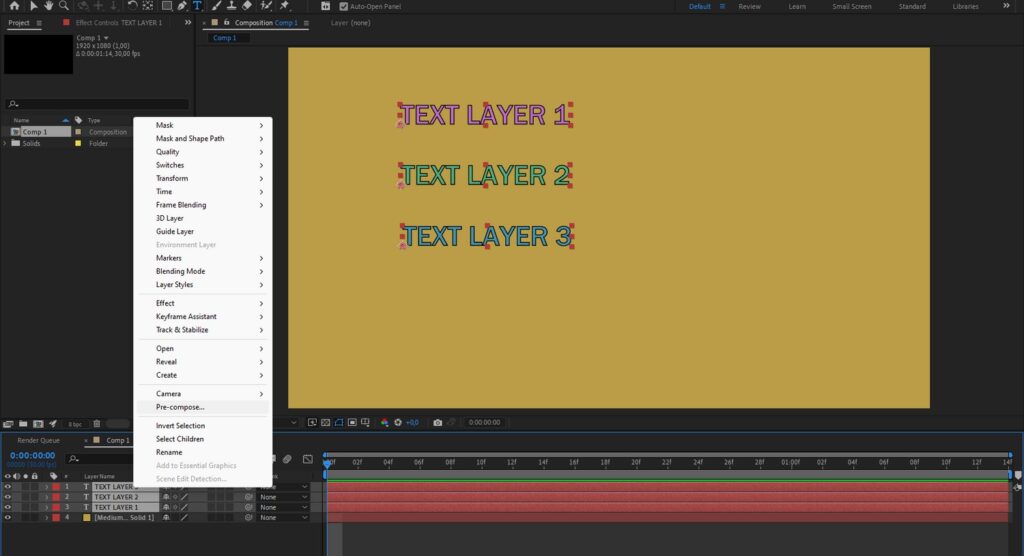Take a snapshot with the camera icon
The image size is (1024, 556).
[438, 423]
